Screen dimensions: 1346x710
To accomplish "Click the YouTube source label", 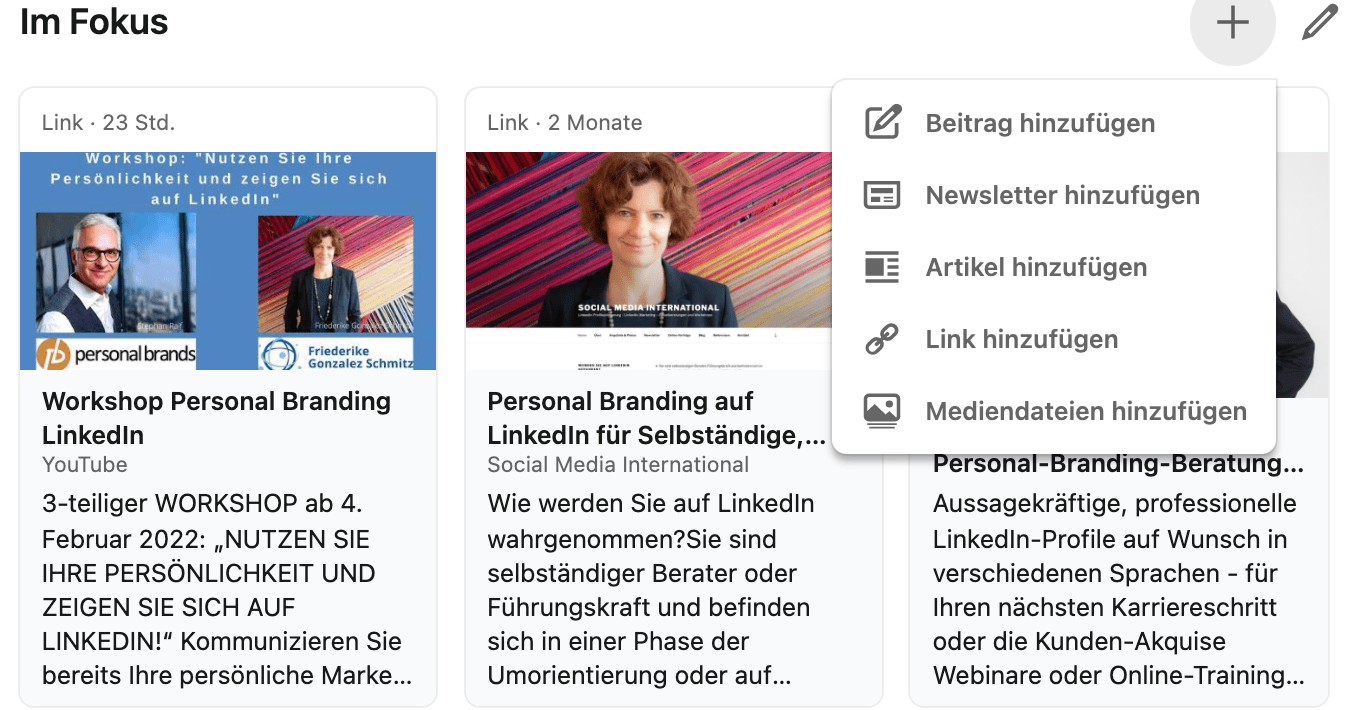I will (x=85, y=465).
